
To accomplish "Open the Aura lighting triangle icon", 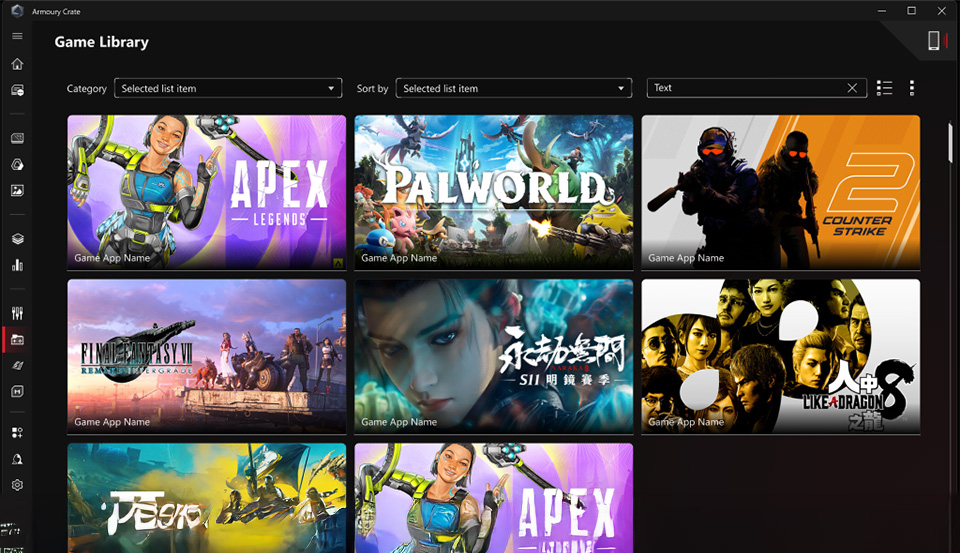I will coord(17,164).
